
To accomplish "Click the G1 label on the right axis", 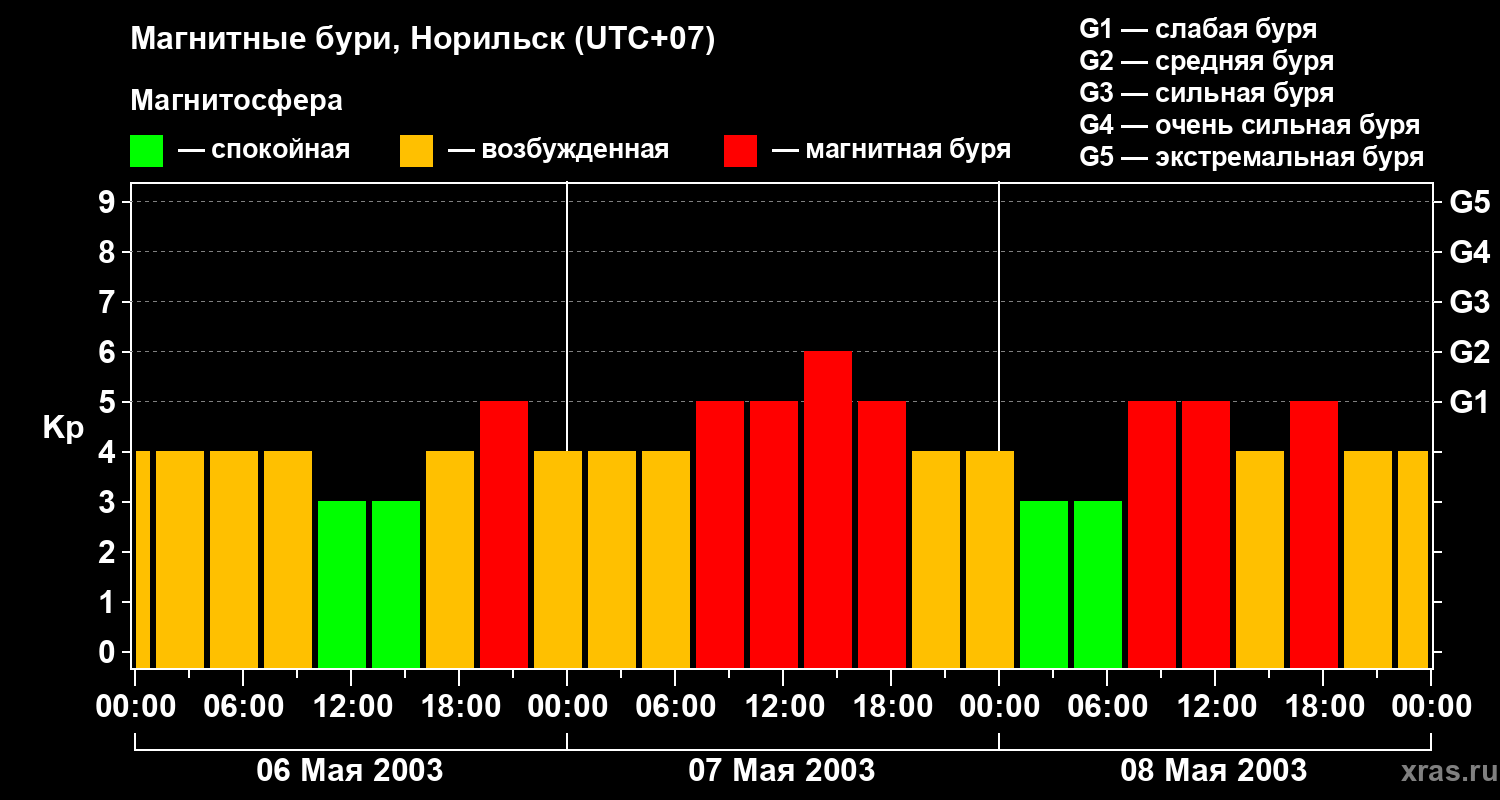I will click(1470, 402).
